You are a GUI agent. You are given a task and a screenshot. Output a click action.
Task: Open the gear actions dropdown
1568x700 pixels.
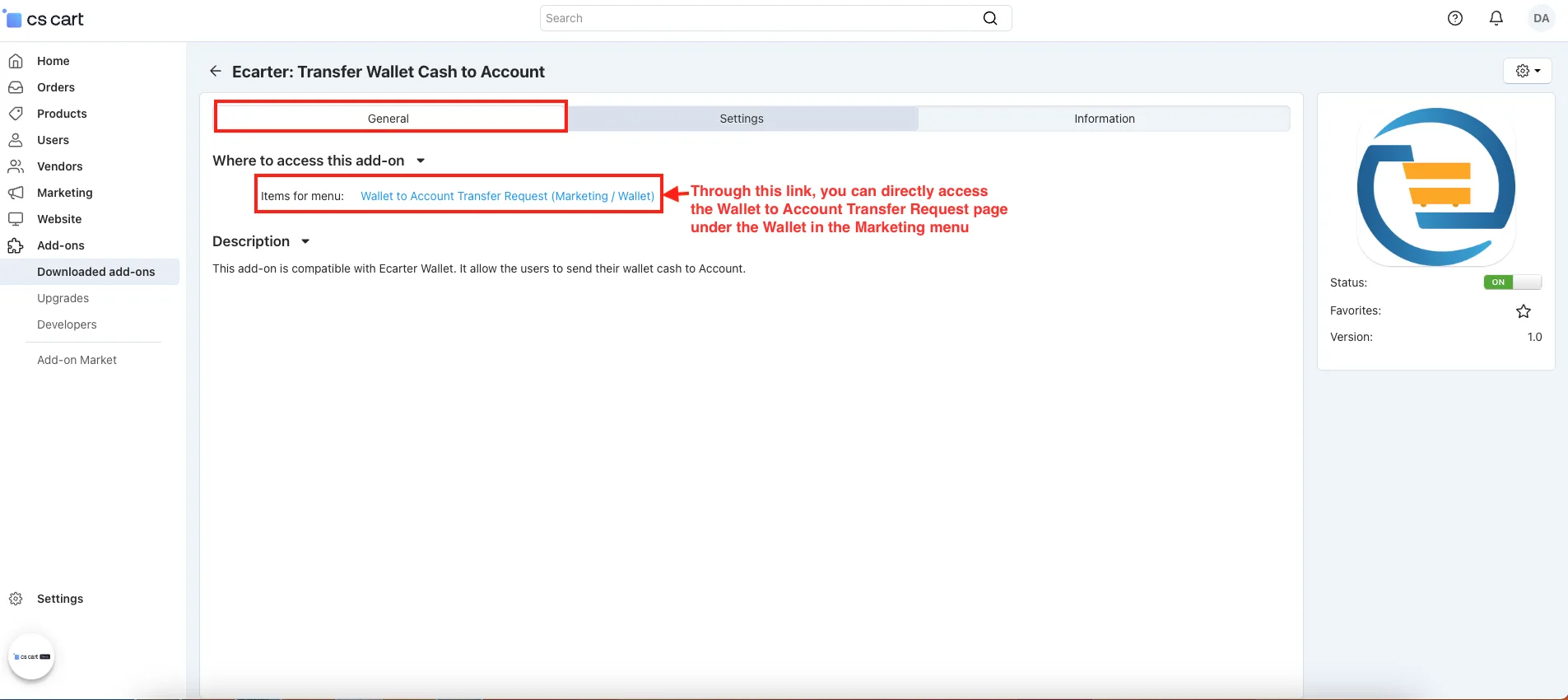(x=1528, y=71)
